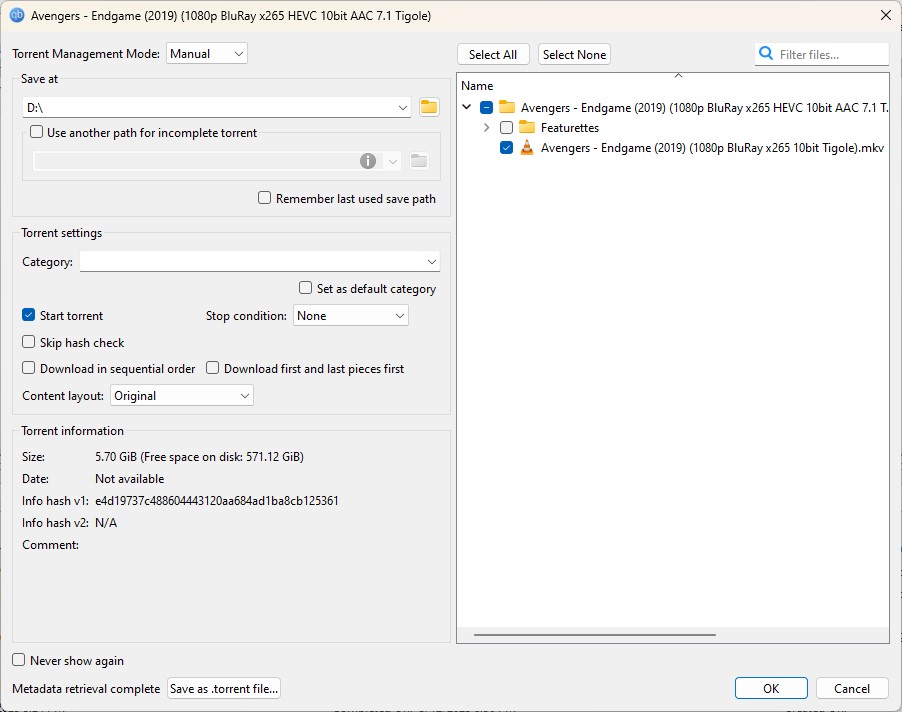This screenshot has height=712, width=902.
Task: Select the root Avengers folder name
Action: pyautogui.click(x=704, y=108)
